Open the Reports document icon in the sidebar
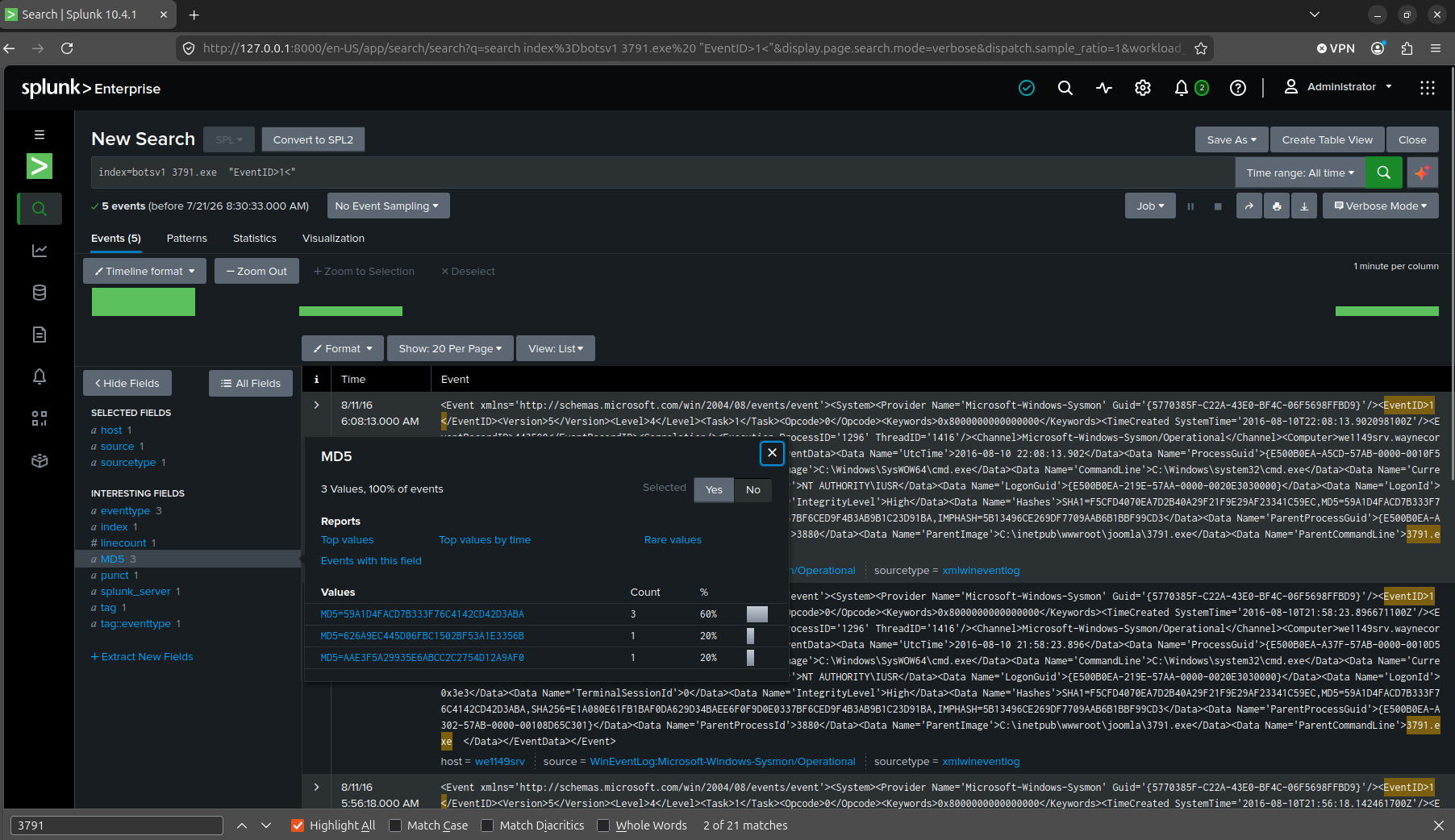1455x840 pixels. pos(40,335)
